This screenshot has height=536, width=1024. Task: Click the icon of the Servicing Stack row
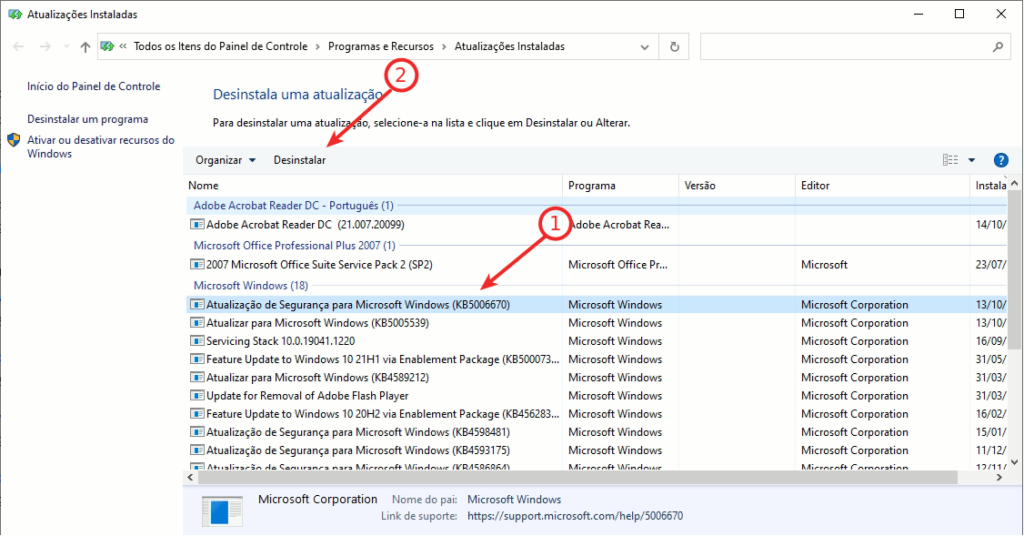point(197,341)
